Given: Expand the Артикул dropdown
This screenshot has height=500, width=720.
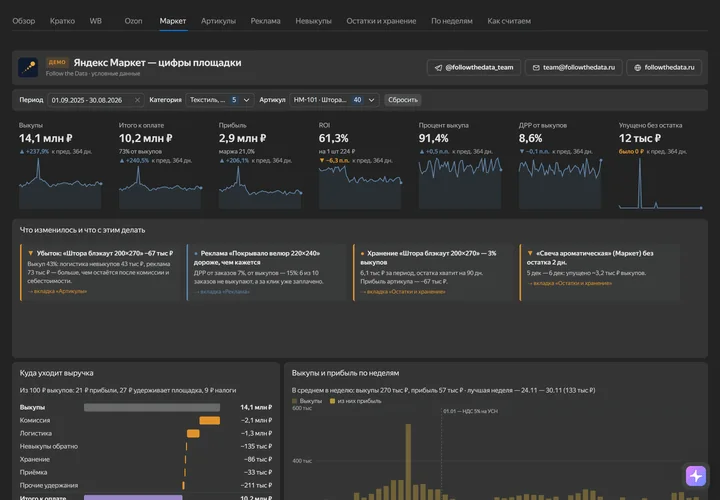Looking at the screenshot, I should click(x=334, y=100).
